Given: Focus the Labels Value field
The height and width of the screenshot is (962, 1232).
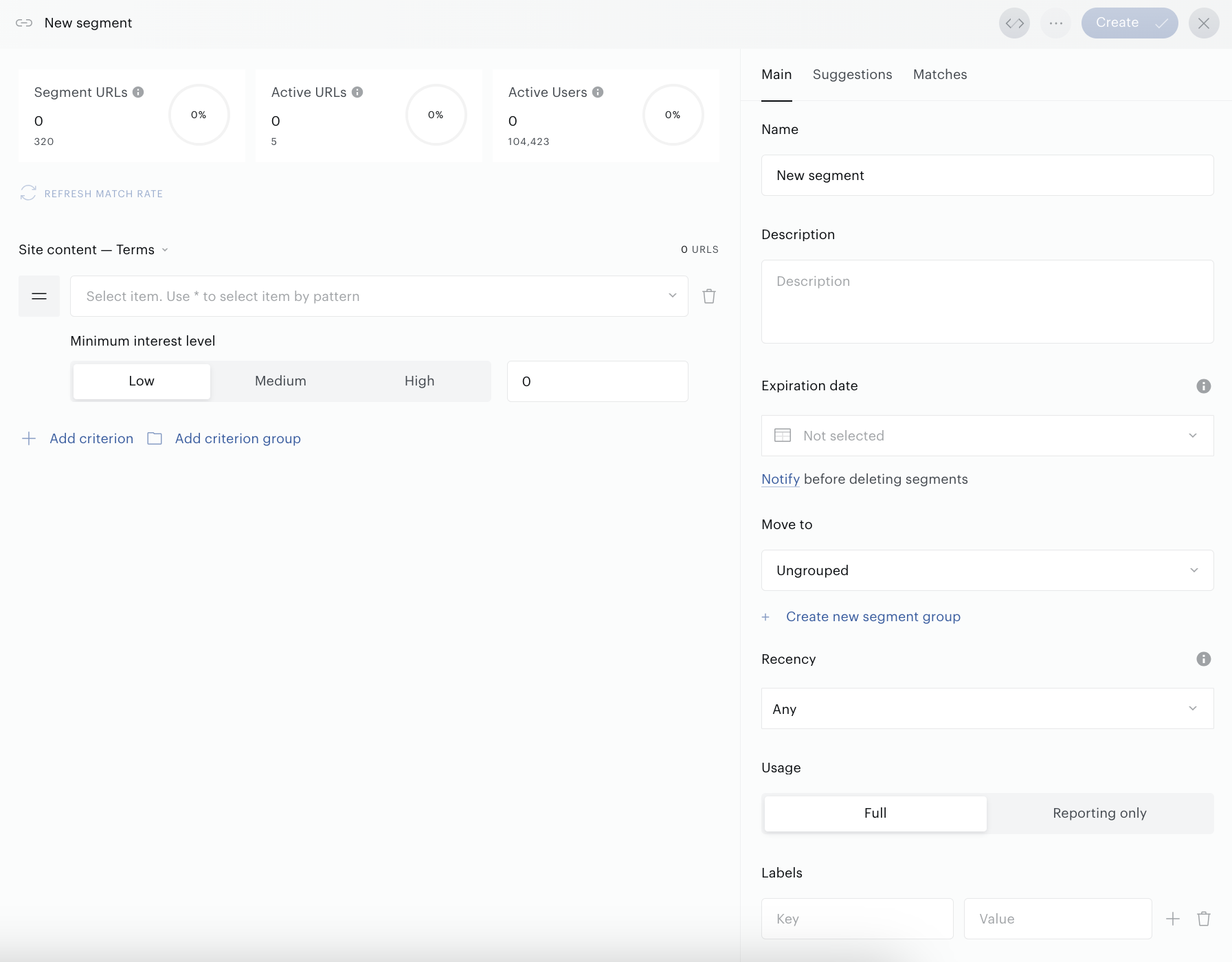Looking at the screenshot, I should 1058,919.
